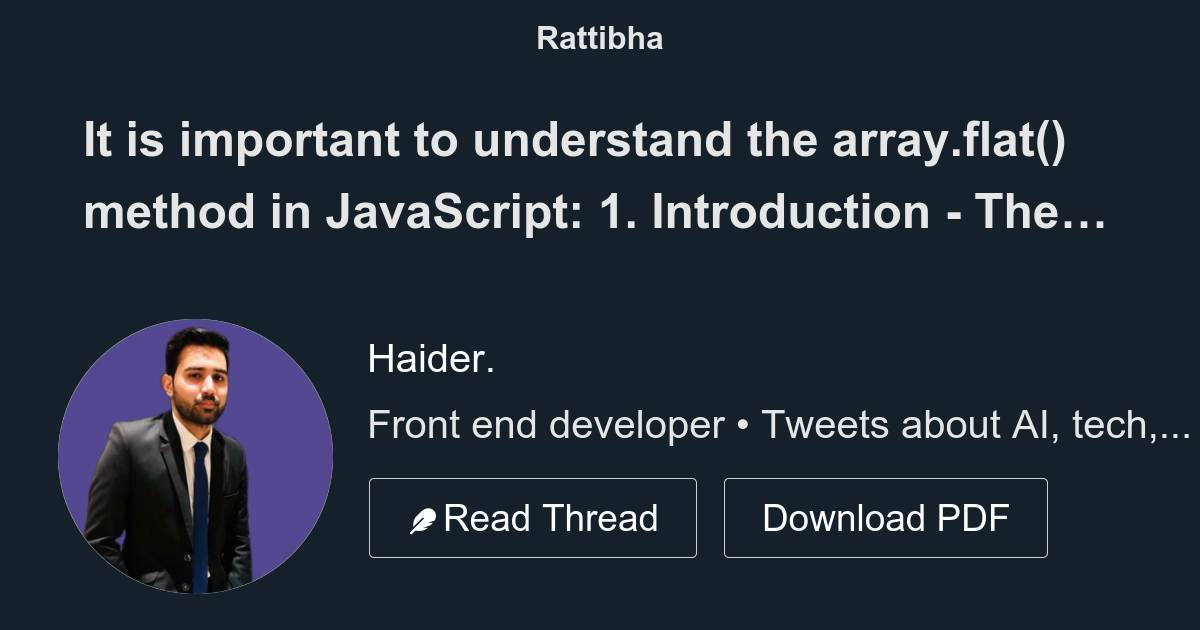Click inside the Read Thread button border
The image size is (1200, 630).
[x=533, y=517]
